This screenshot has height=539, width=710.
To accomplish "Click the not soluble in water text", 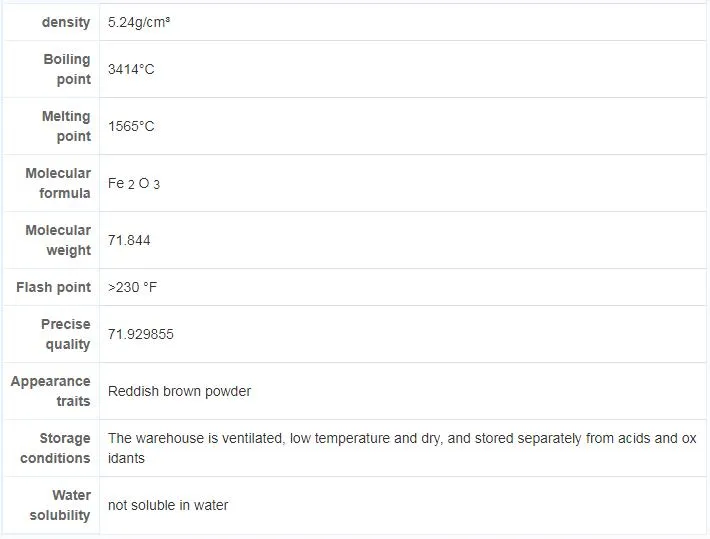I will [x=168, y=505].
